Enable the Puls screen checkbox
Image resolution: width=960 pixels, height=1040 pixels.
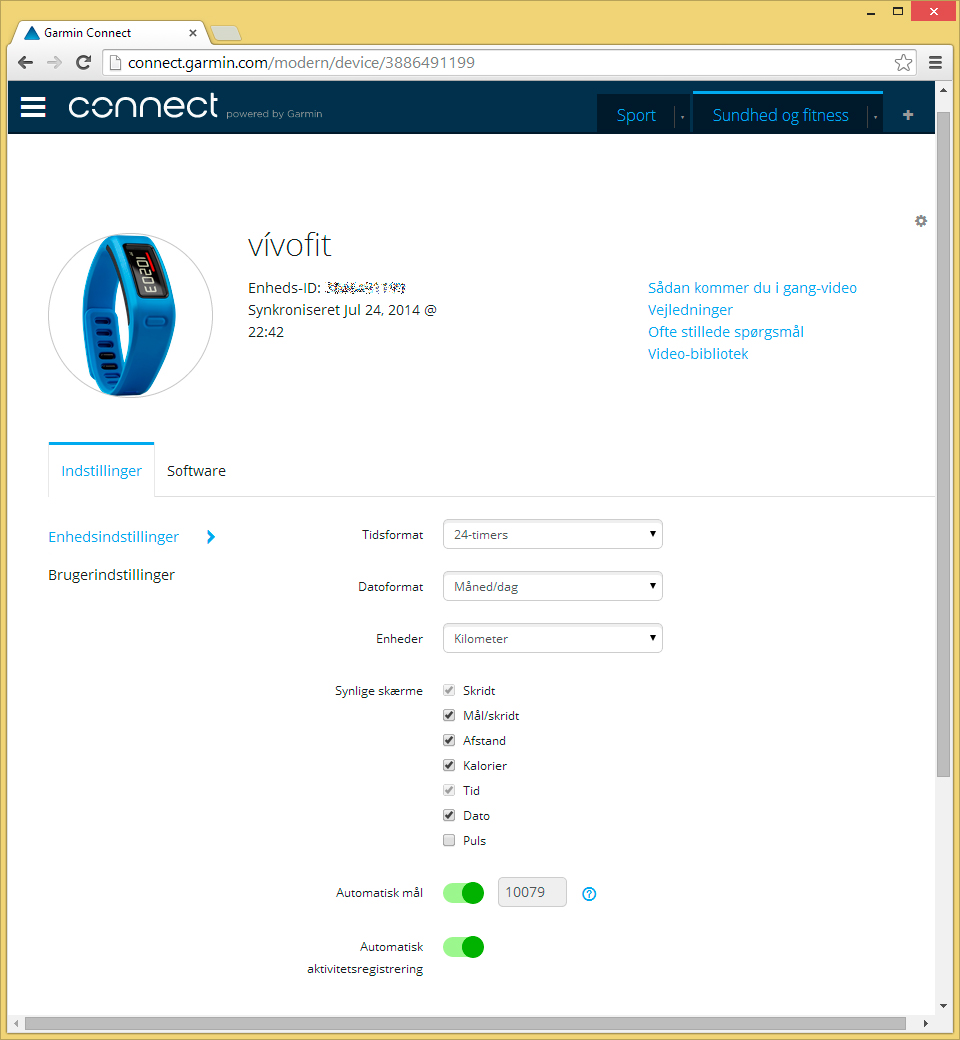[x=449, y=840]
